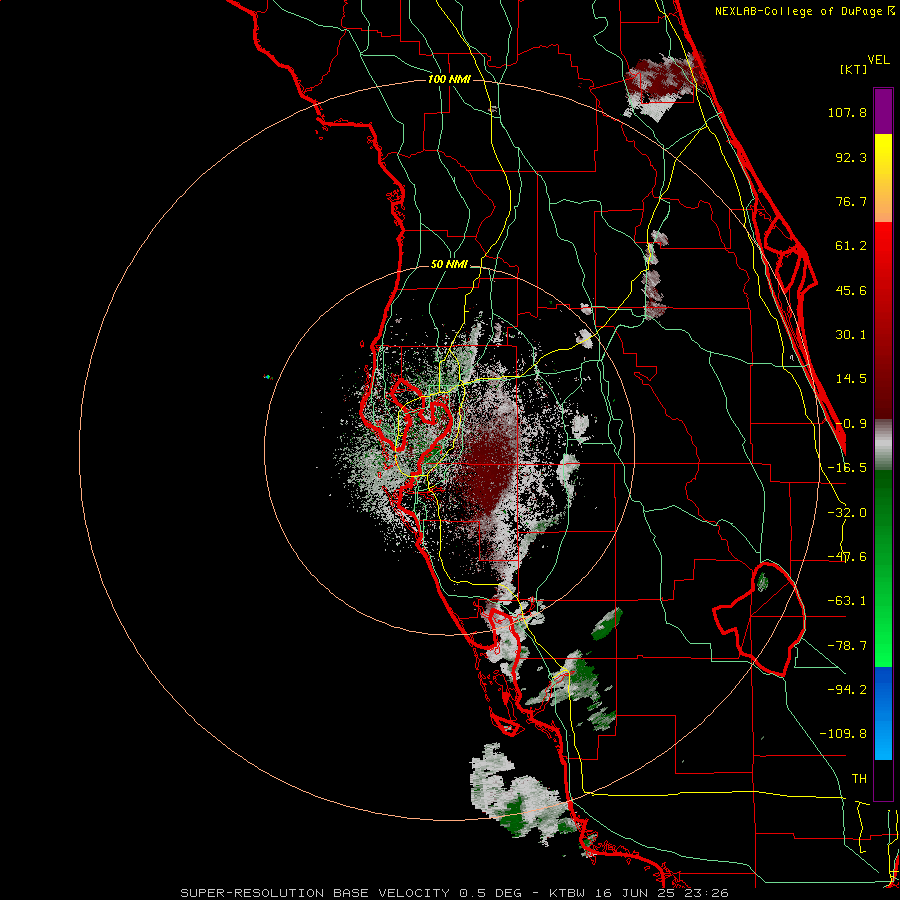Click the -63.1 velocity scale value
Viewport: 900px width, 900px height.
pos(847,601)
